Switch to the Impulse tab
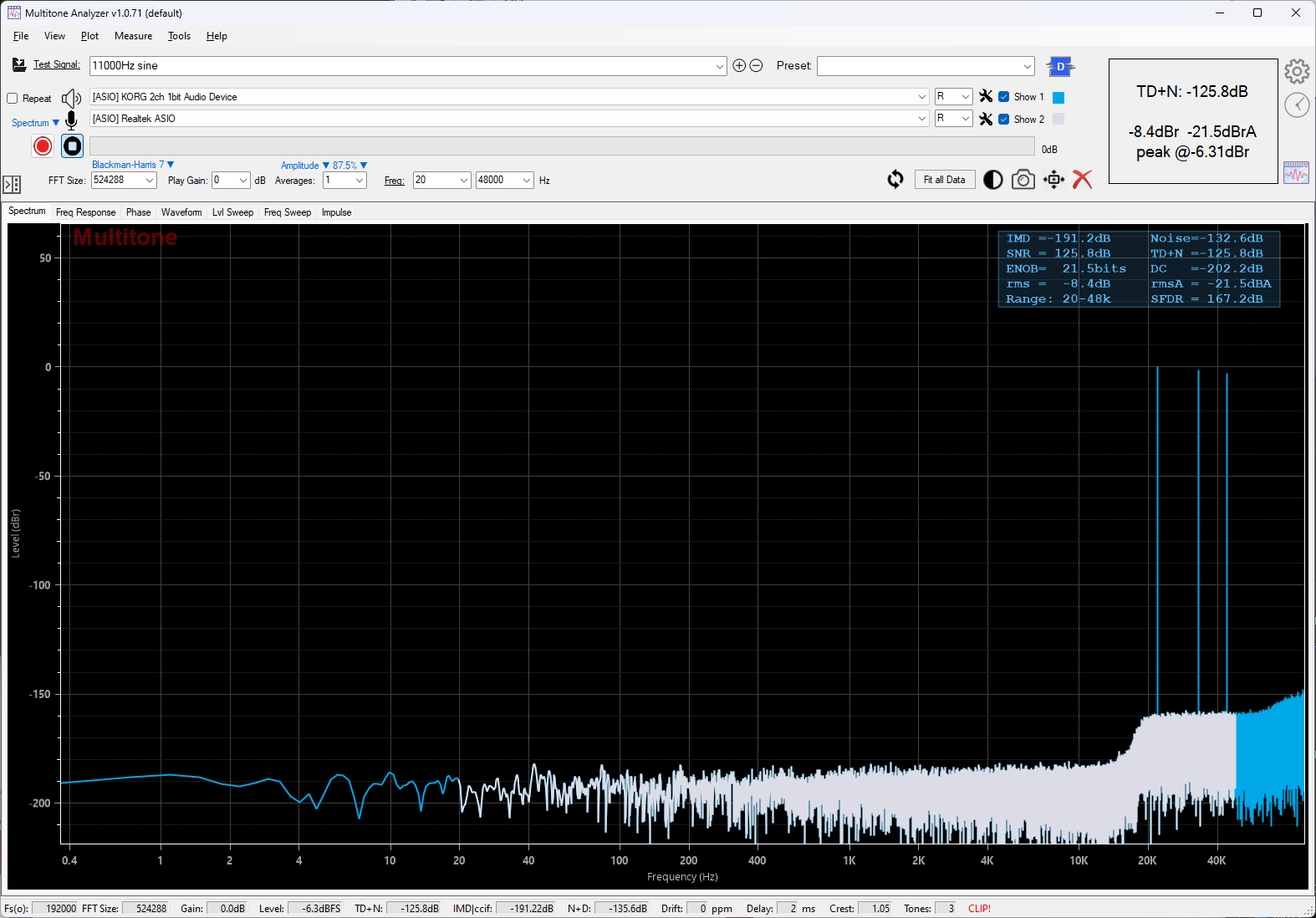The image size is (1316, 918). click(336, 212)
